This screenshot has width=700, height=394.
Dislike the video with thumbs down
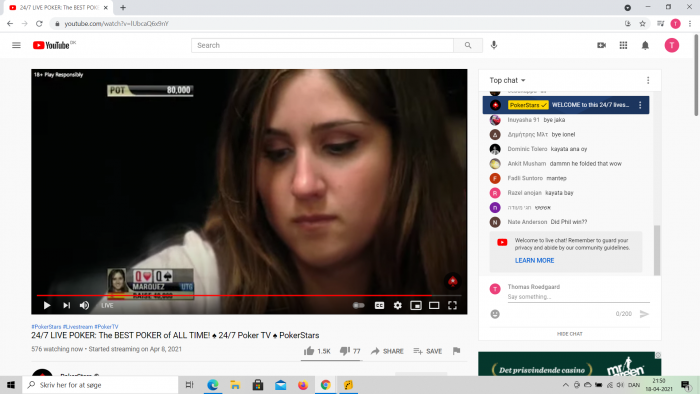pyautogui.click(x=350, y=351)
